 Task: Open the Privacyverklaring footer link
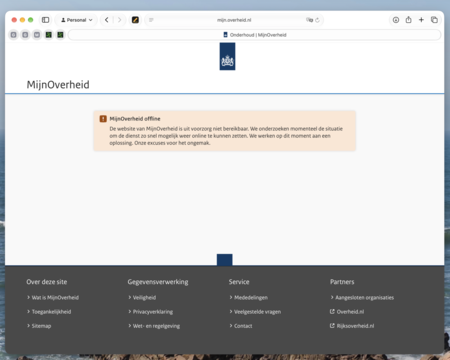pyautogui.click(x=153, y=312)
